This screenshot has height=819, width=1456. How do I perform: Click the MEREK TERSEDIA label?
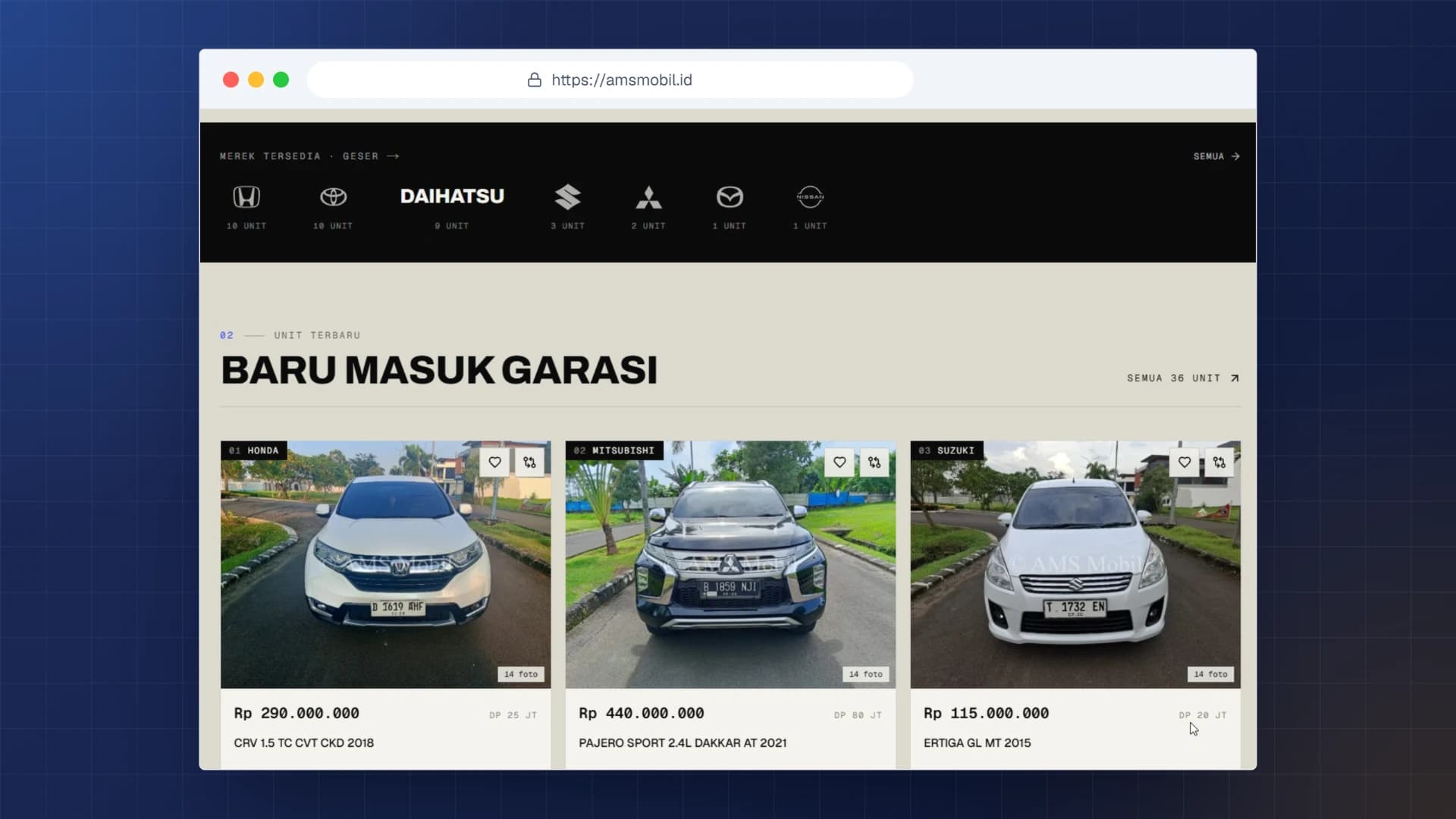[x=270, y=156]
